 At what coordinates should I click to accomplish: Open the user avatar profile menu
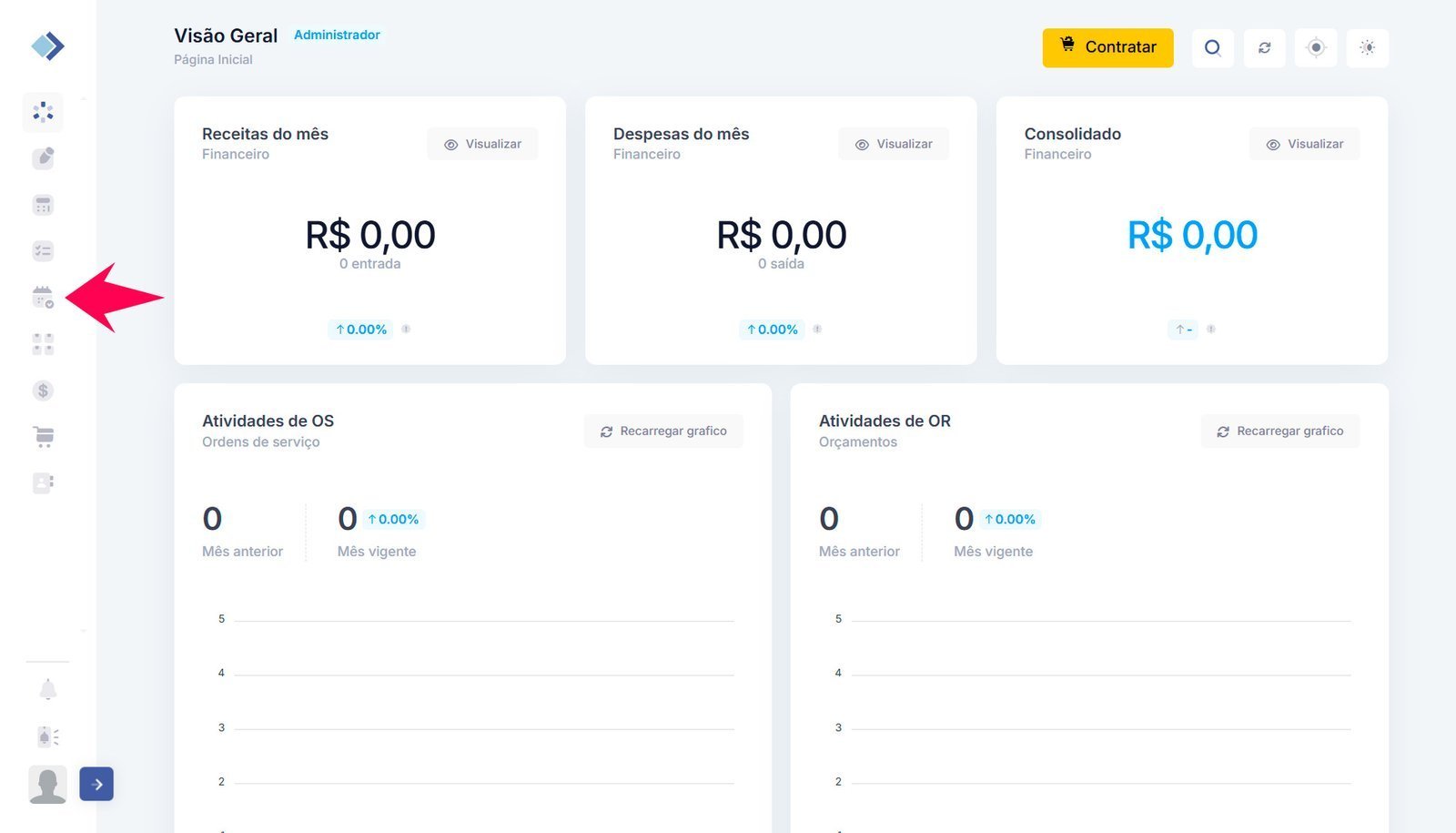coord(47,784)
